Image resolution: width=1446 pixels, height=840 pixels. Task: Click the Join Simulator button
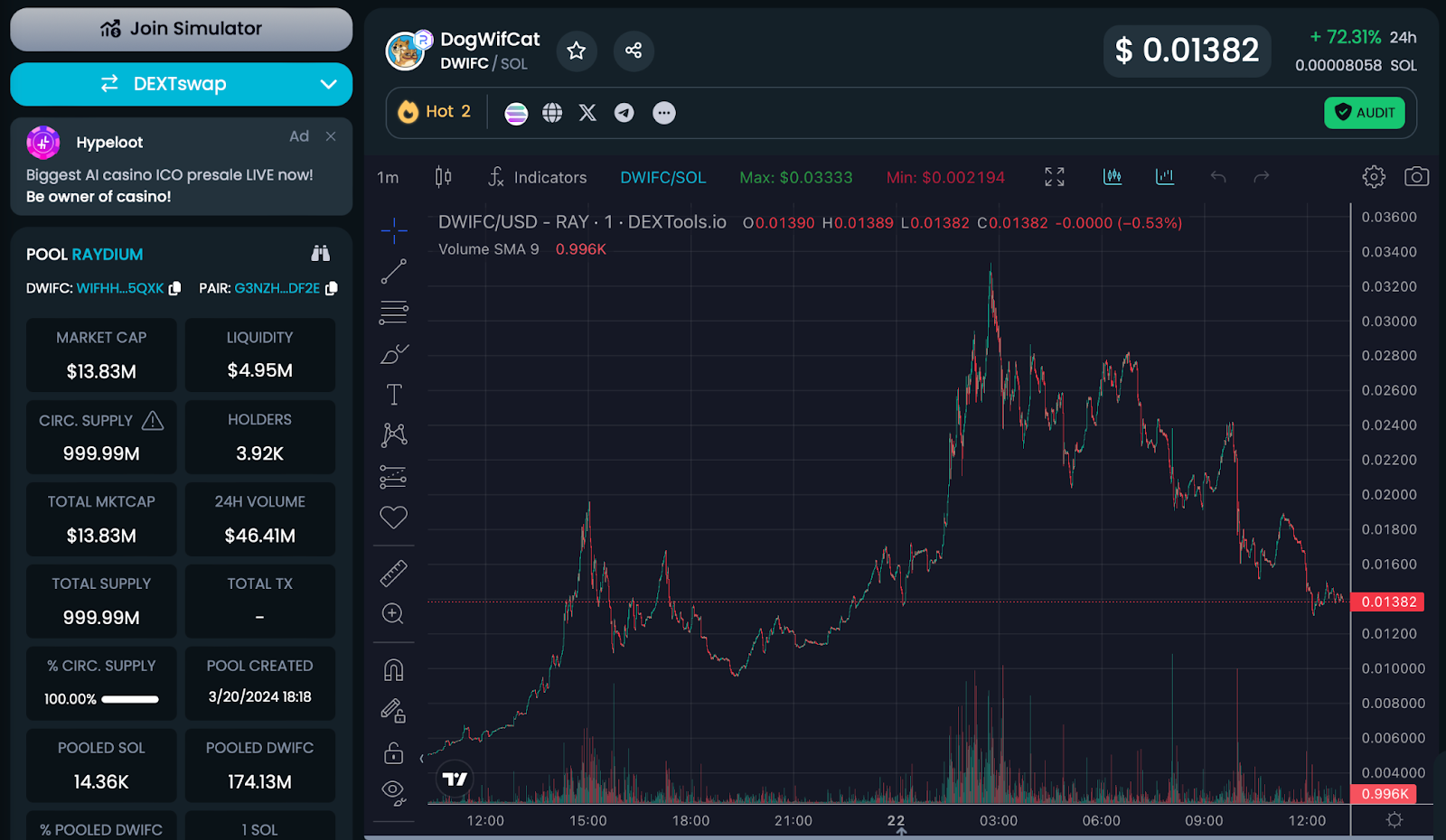pyautogui.click(x=181, y=29)
